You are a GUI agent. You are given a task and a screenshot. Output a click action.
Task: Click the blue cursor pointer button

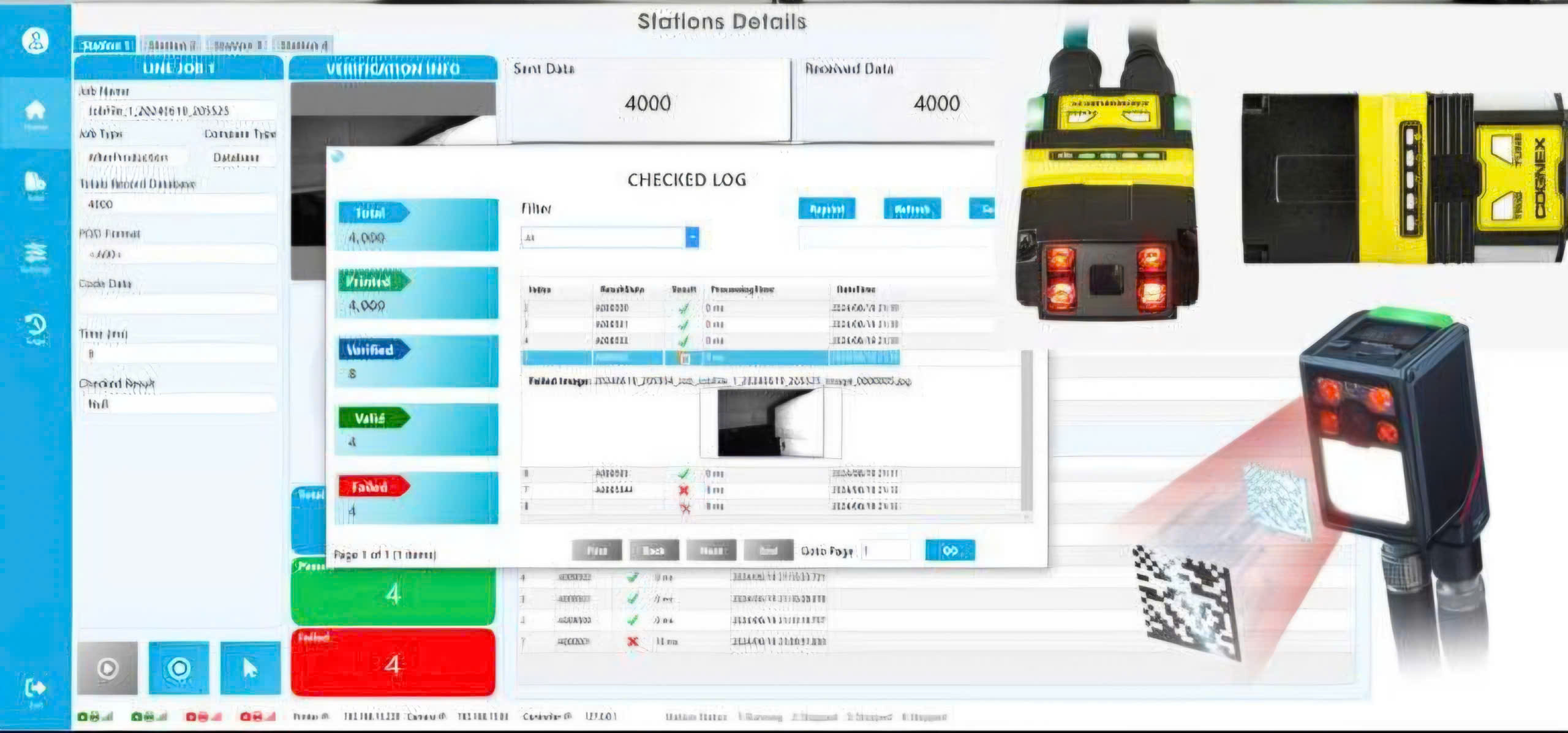pos(250,668)
